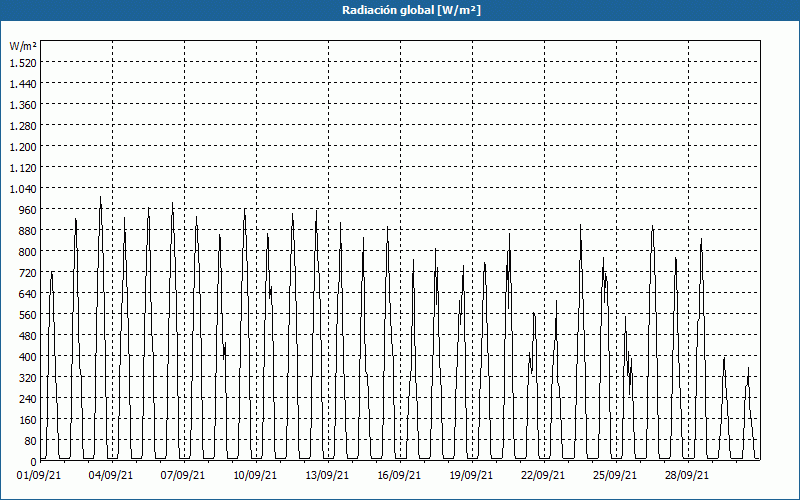
Task: Click the 1.040 y-axis value
Action: 23,189
